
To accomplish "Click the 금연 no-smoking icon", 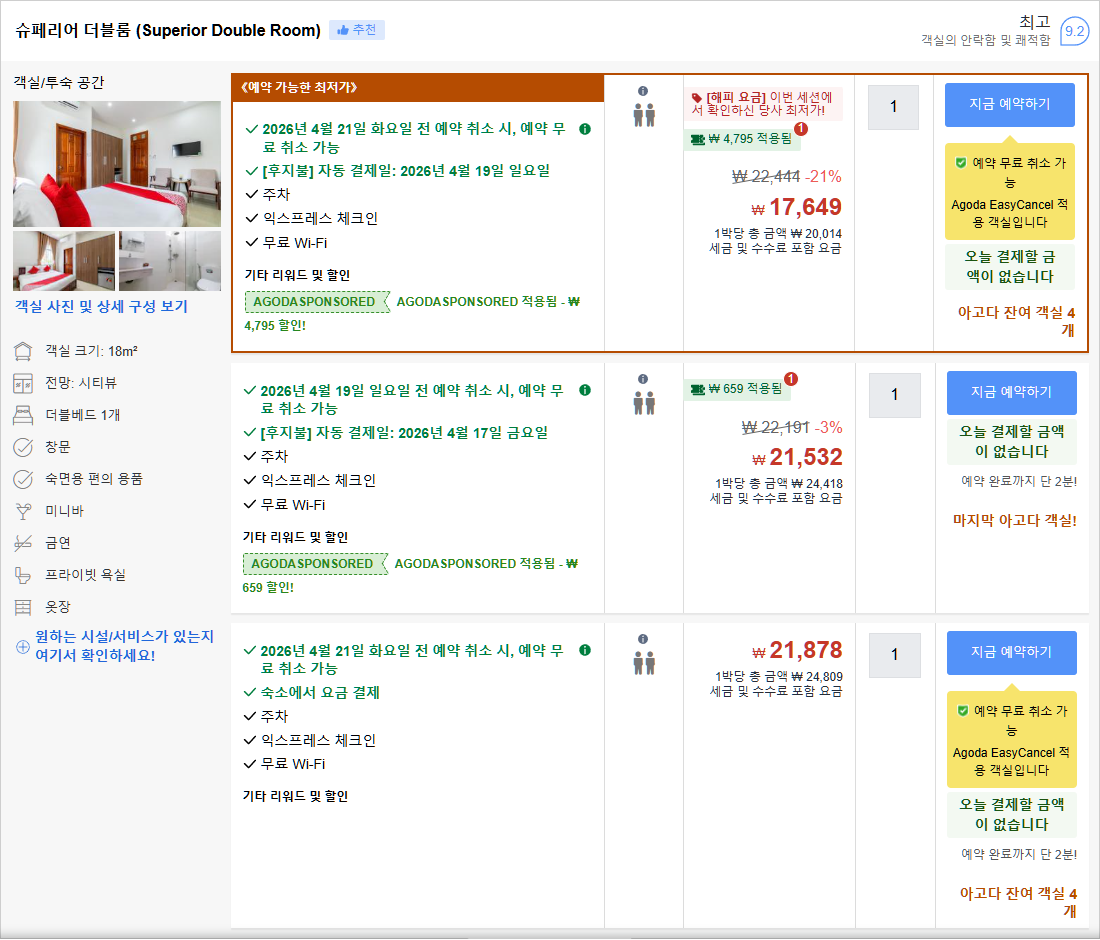I will click(x=23, y=543).
